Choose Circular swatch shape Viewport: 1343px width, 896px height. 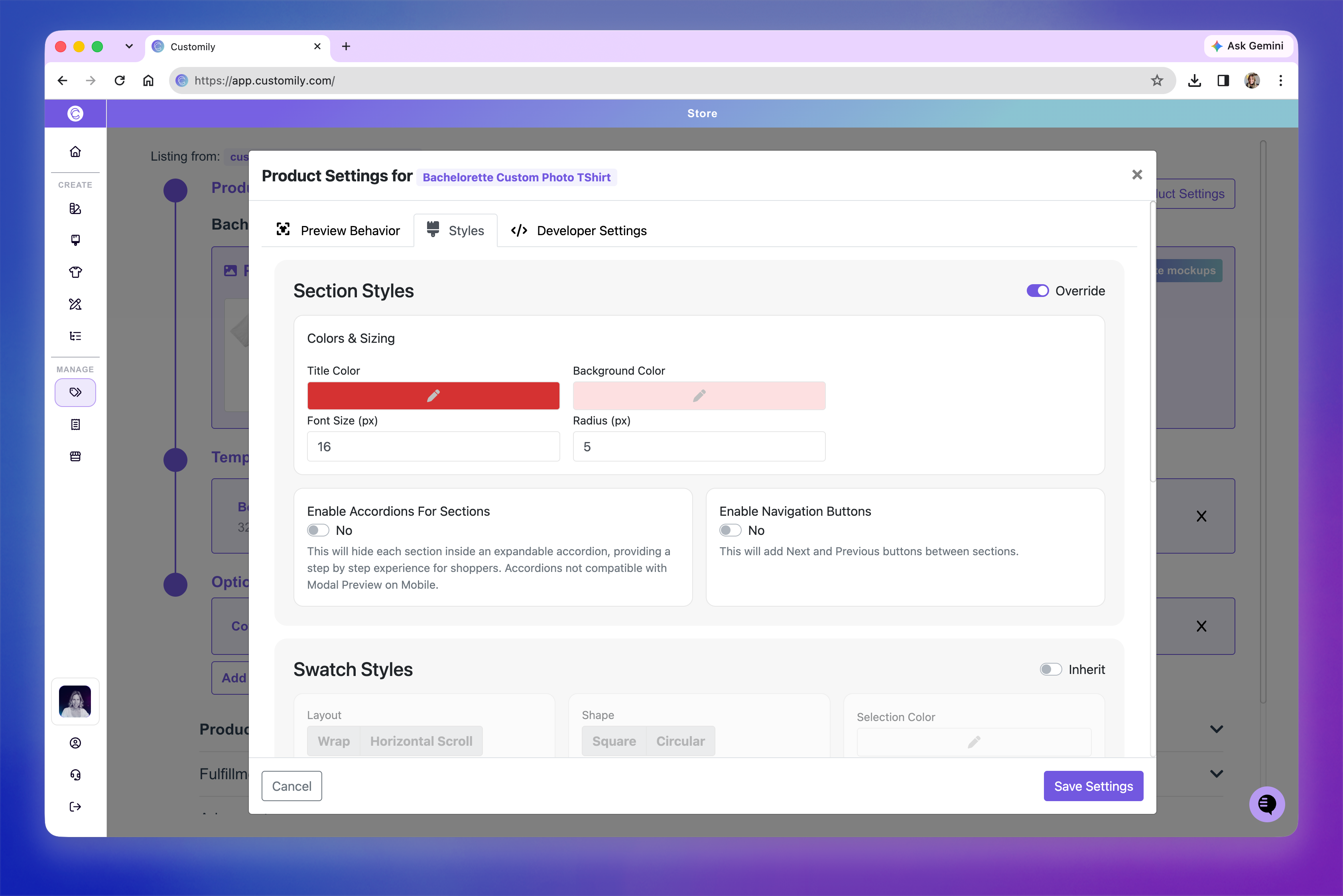pyautogui.click(x=680, y=741)
